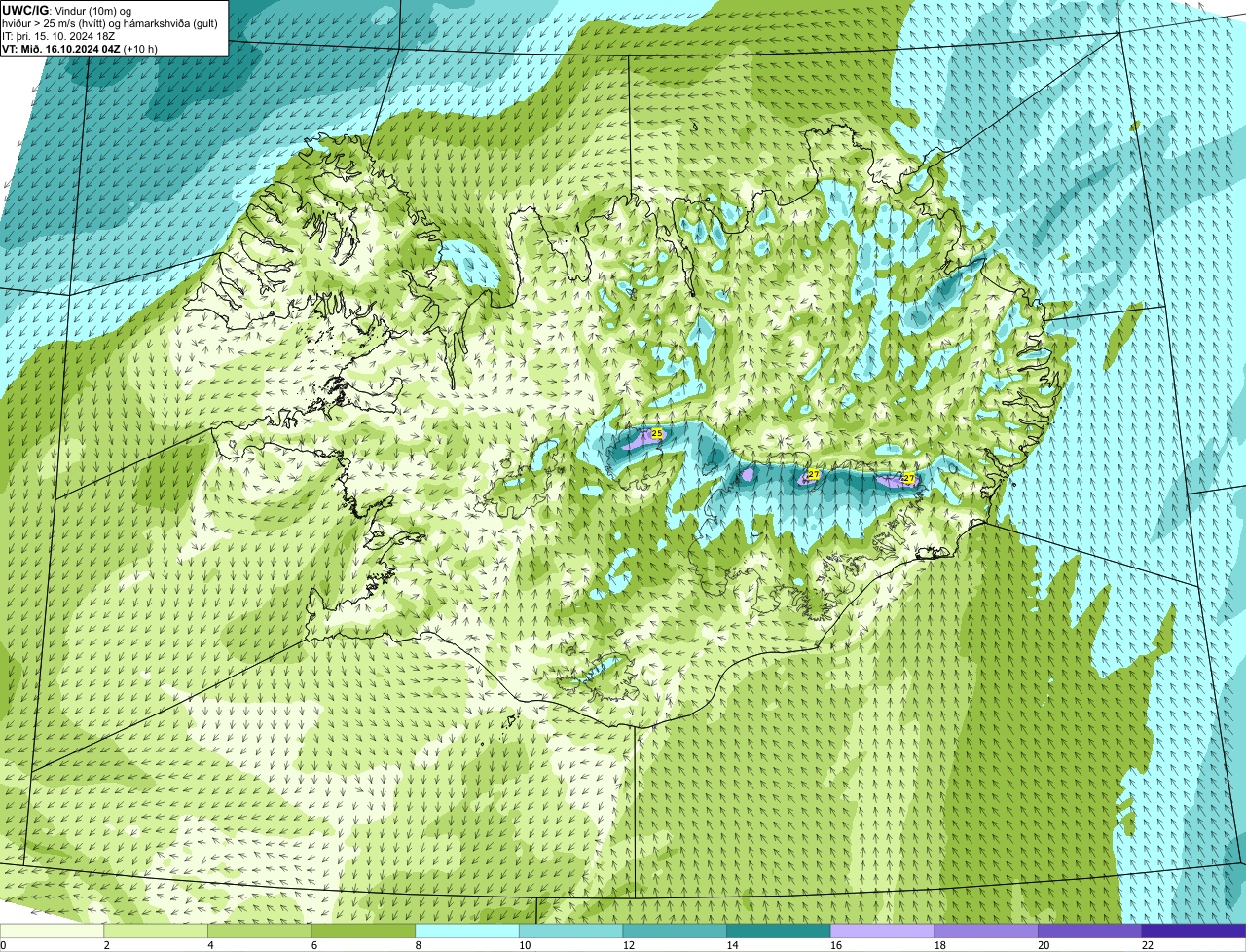Pick the 2–4 m/s light green legend swatch
This screenshot has width=1246, height=952.
(x=156, y=931)
